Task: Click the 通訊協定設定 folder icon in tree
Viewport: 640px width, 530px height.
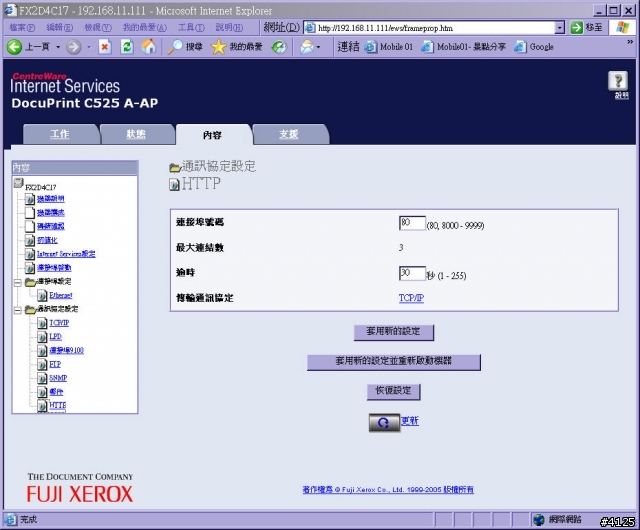Action: point(30,310)
